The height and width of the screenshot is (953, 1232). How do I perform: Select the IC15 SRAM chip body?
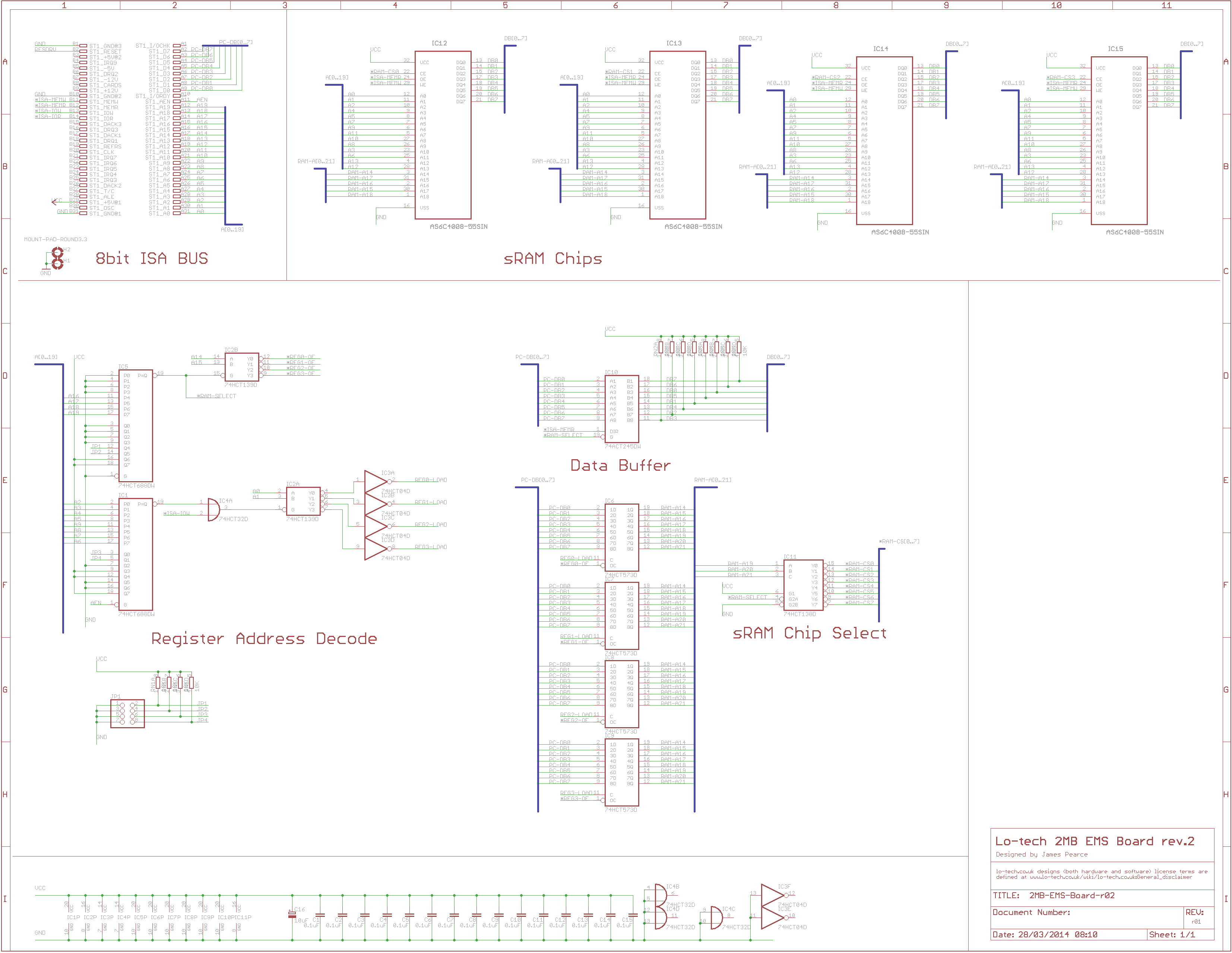pyautogui.click(x=1119, y=141)
